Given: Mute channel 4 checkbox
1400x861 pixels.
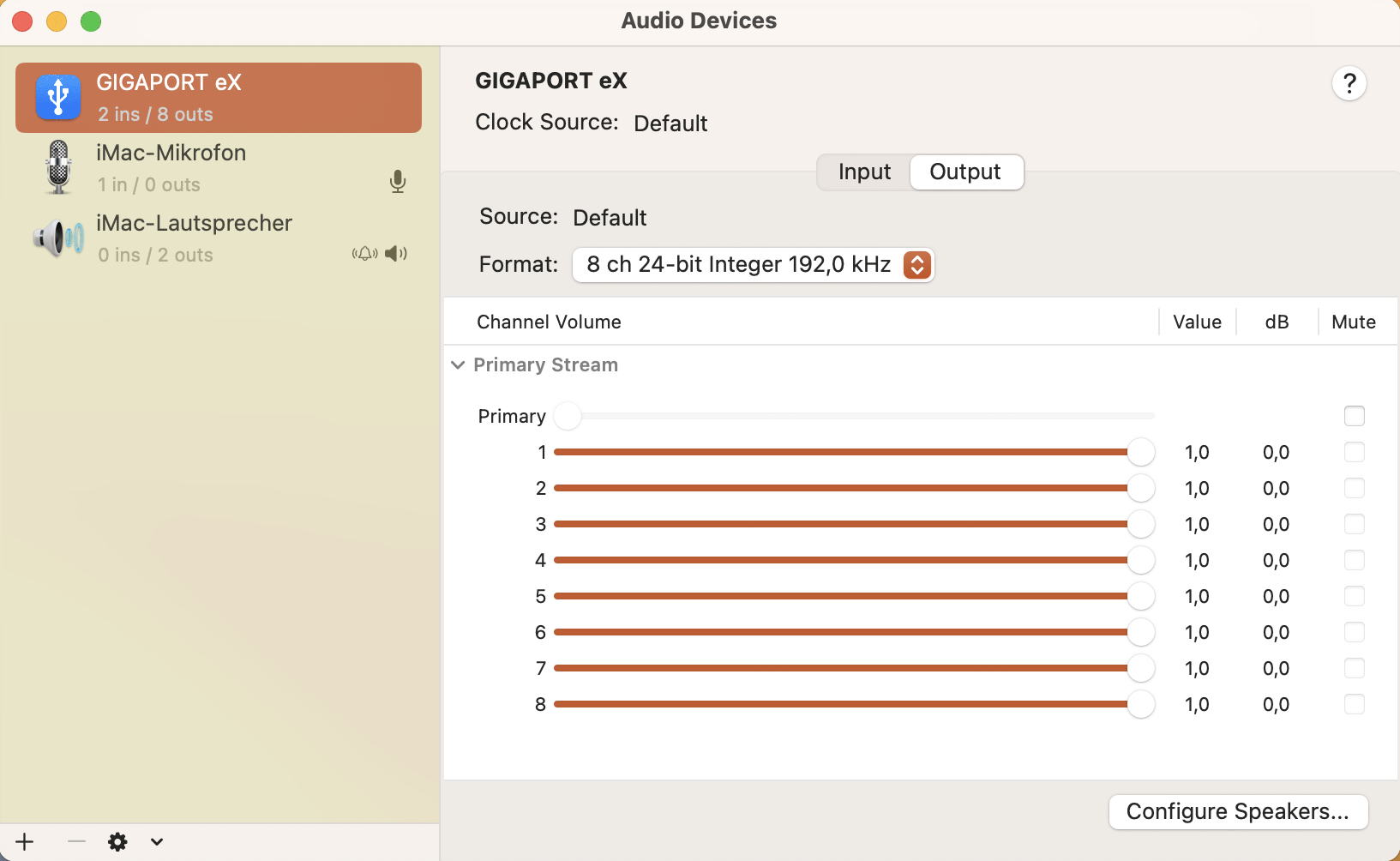Looking at the screenshot, I should pos(1355,560).
